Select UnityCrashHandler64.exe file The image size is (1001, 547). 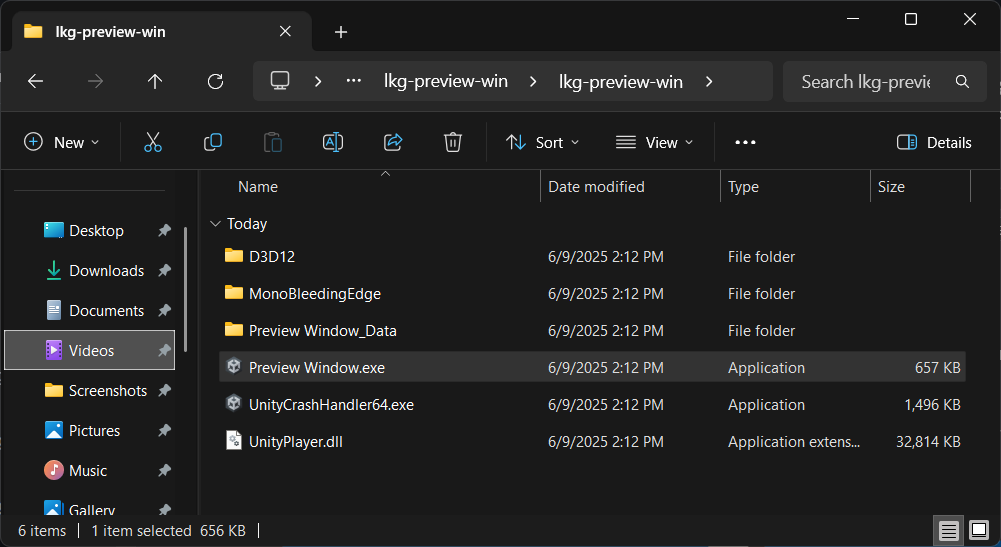coord(331,405)
